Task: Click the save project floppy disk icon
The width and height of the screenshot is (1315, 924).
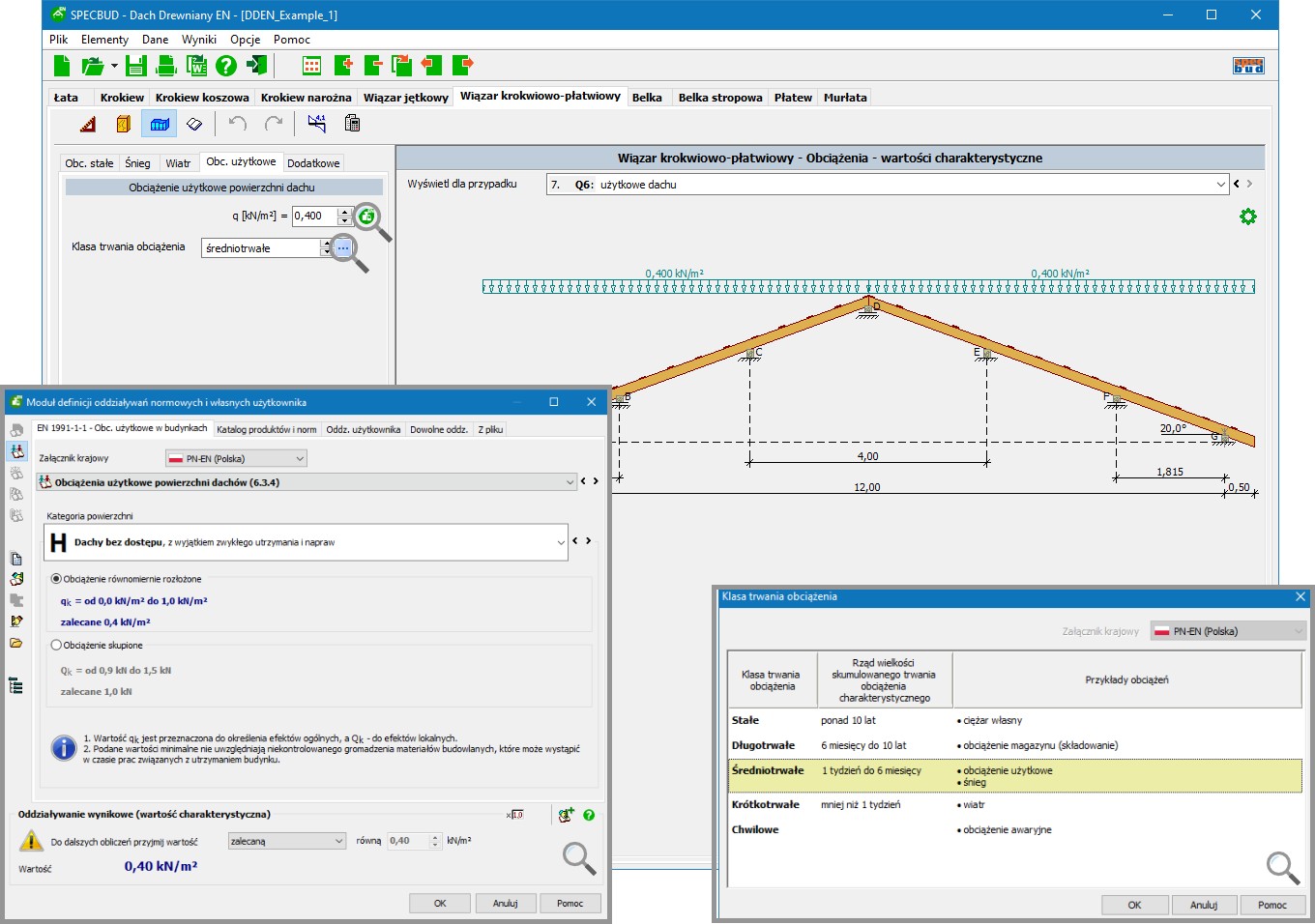Action: pyautogui.click(x=135, y=66)
